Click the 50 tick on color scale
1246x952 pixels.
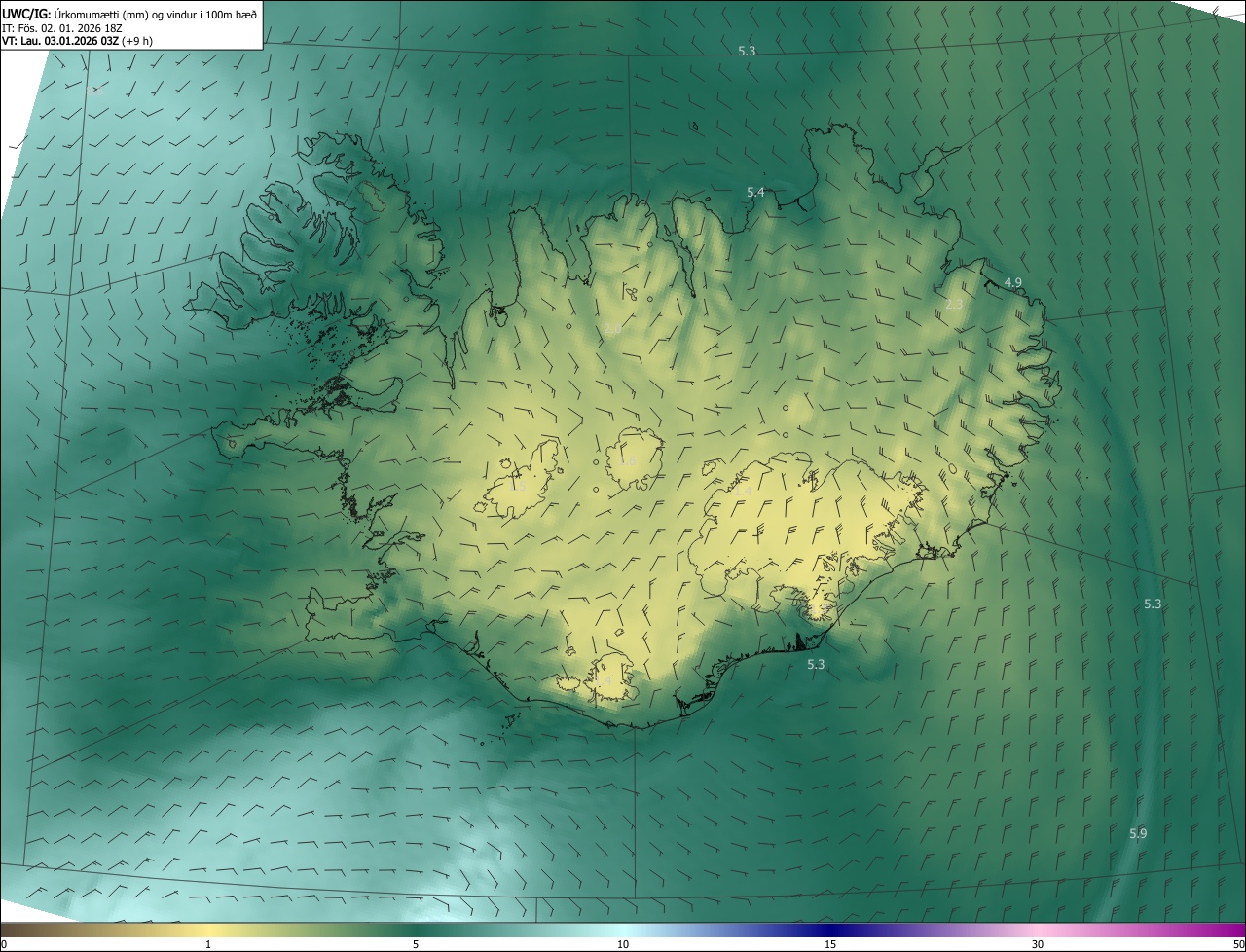[x=1238, y=944]
